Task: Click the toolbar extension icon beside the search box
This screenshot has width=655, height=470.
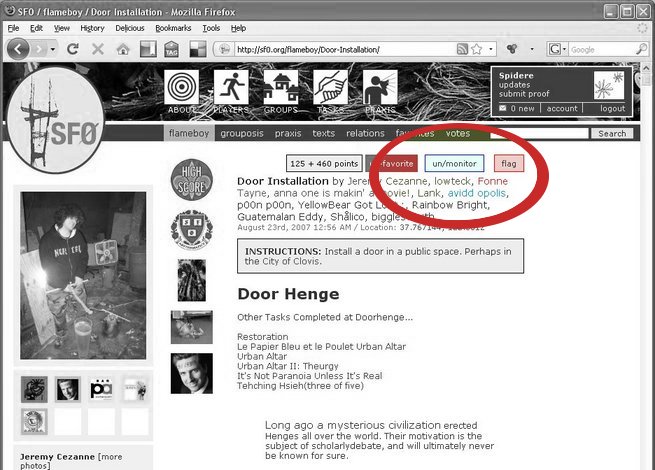Action: 512,49
